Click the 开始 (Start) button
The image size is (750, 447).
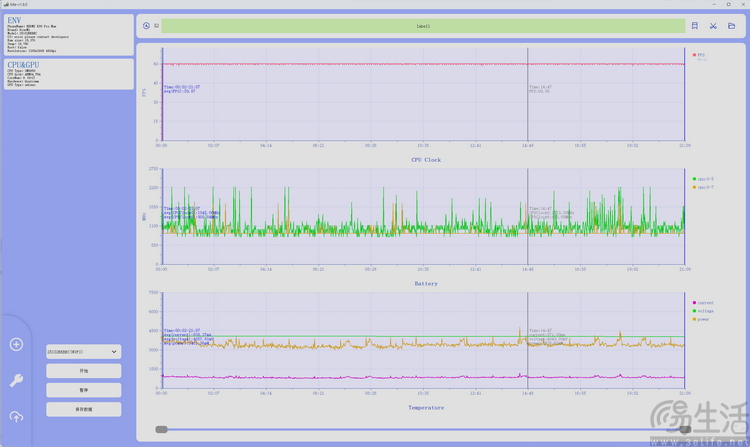point(83,371)
